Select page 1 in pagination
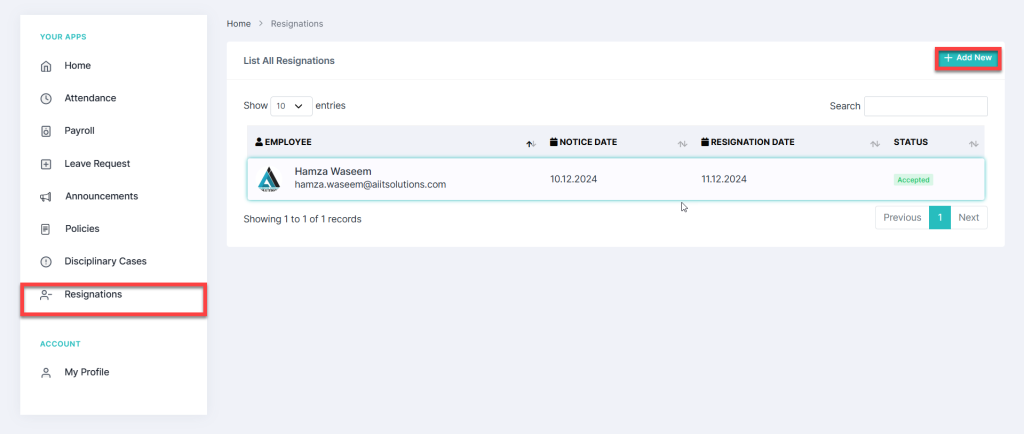1024x434 pixels. pyautogui.click(x=939, y=218)
